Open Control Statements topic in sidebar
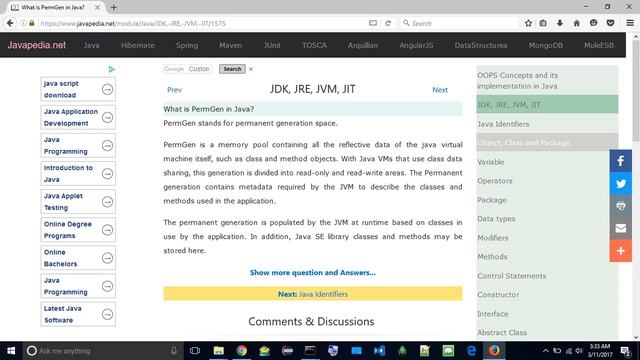This screenshot has width=640, height=360. pyautogui.click(x=547, y=276)
